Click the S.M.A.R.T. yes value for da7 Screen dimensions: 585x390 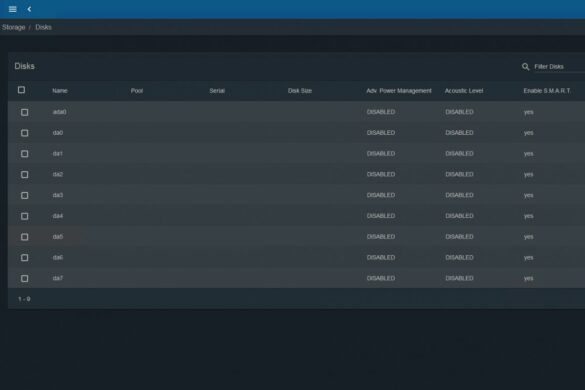pos(529,278)
